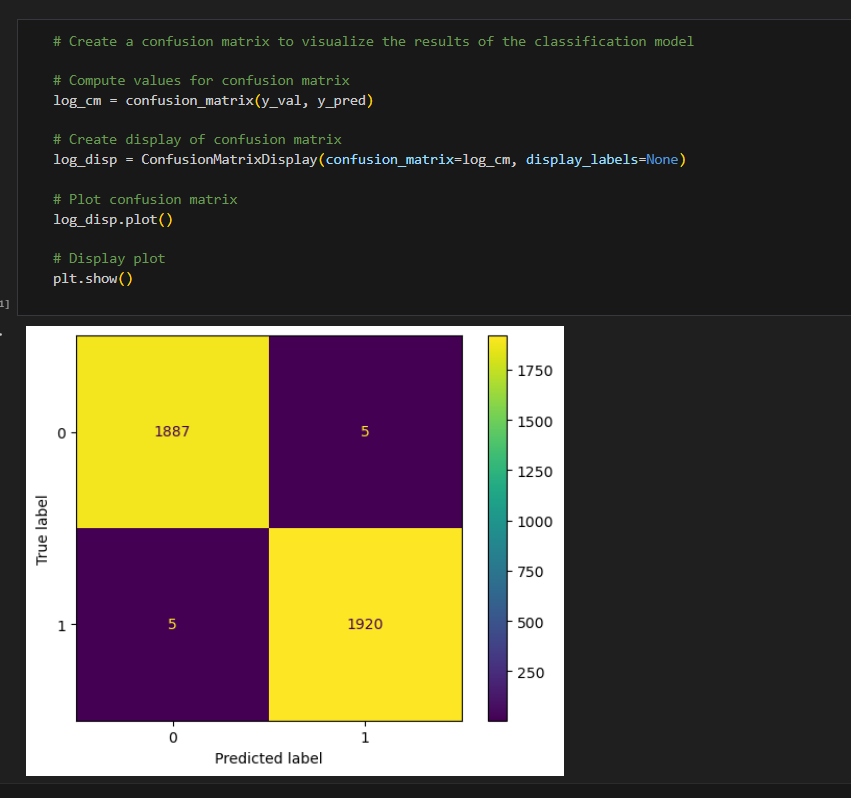Viewport: 851px width, 798px height.
Task: Click the bottom-left cell labeled 5
Action: [x=172, y=623]
